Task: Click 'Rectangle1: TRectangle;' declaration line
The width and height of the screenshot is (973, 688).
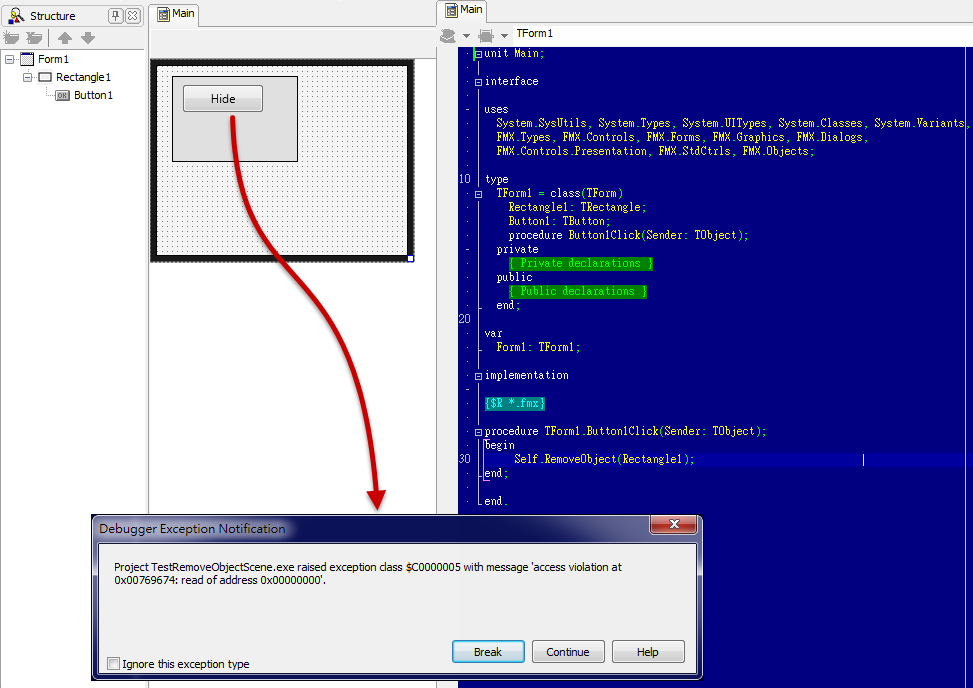Action: (577, 207)
